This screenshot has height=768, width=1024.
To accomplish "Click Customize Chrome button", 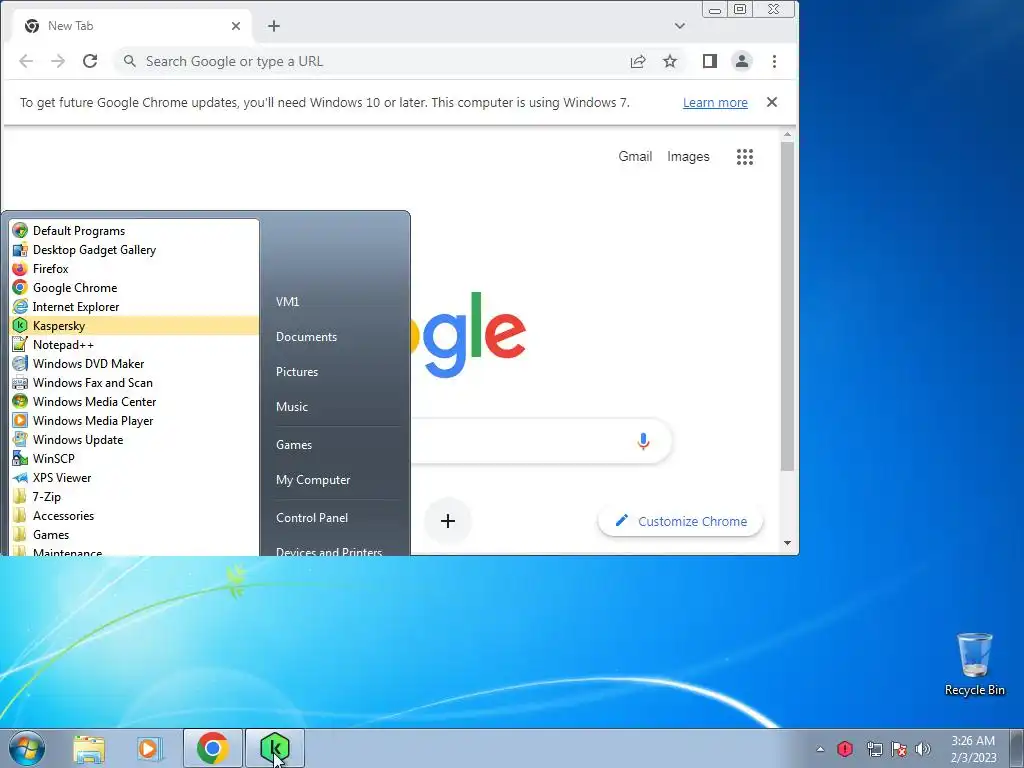I will [x=680, y=521].
